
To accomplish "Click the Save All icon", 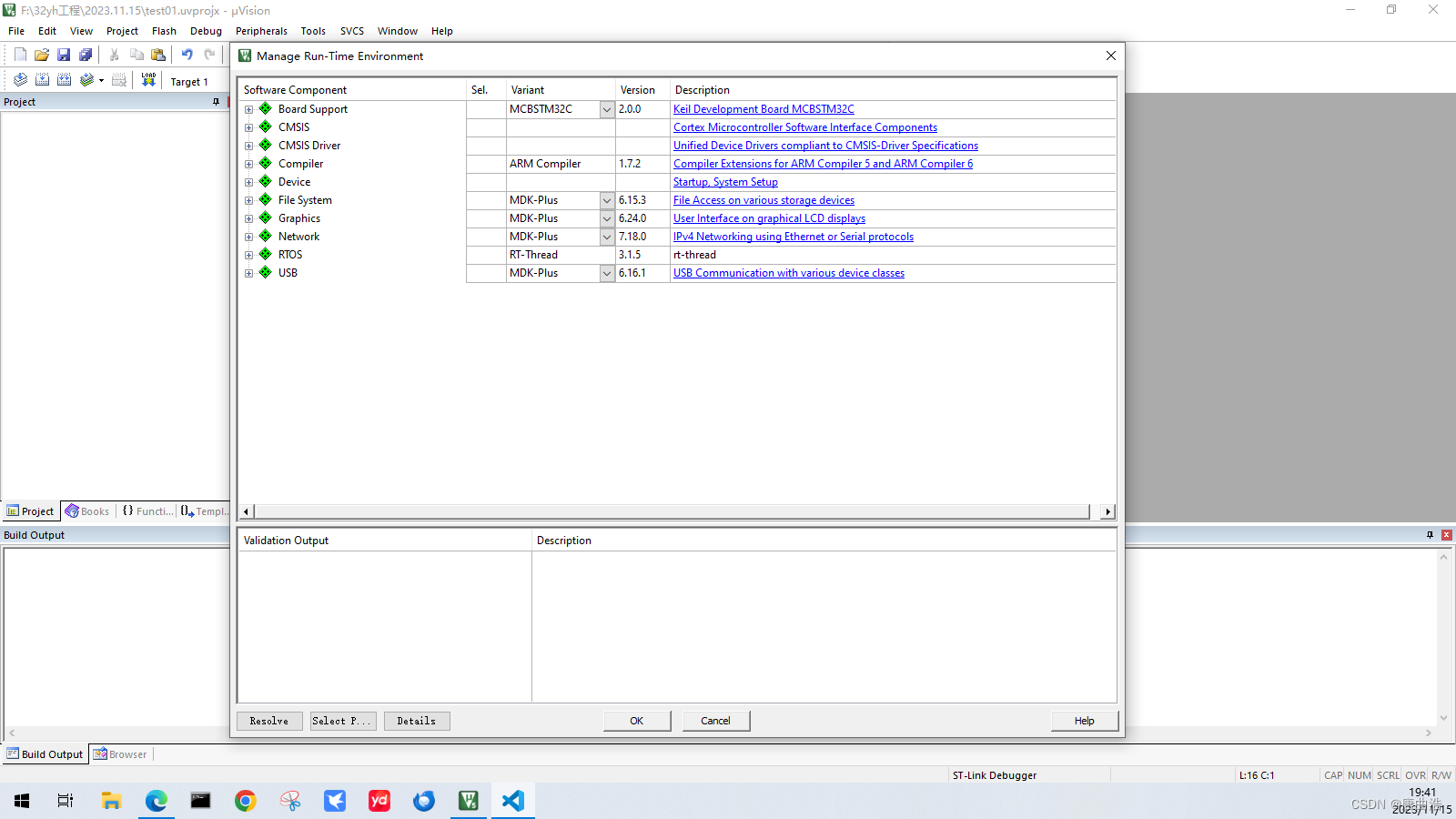I will tap(86, 55).
